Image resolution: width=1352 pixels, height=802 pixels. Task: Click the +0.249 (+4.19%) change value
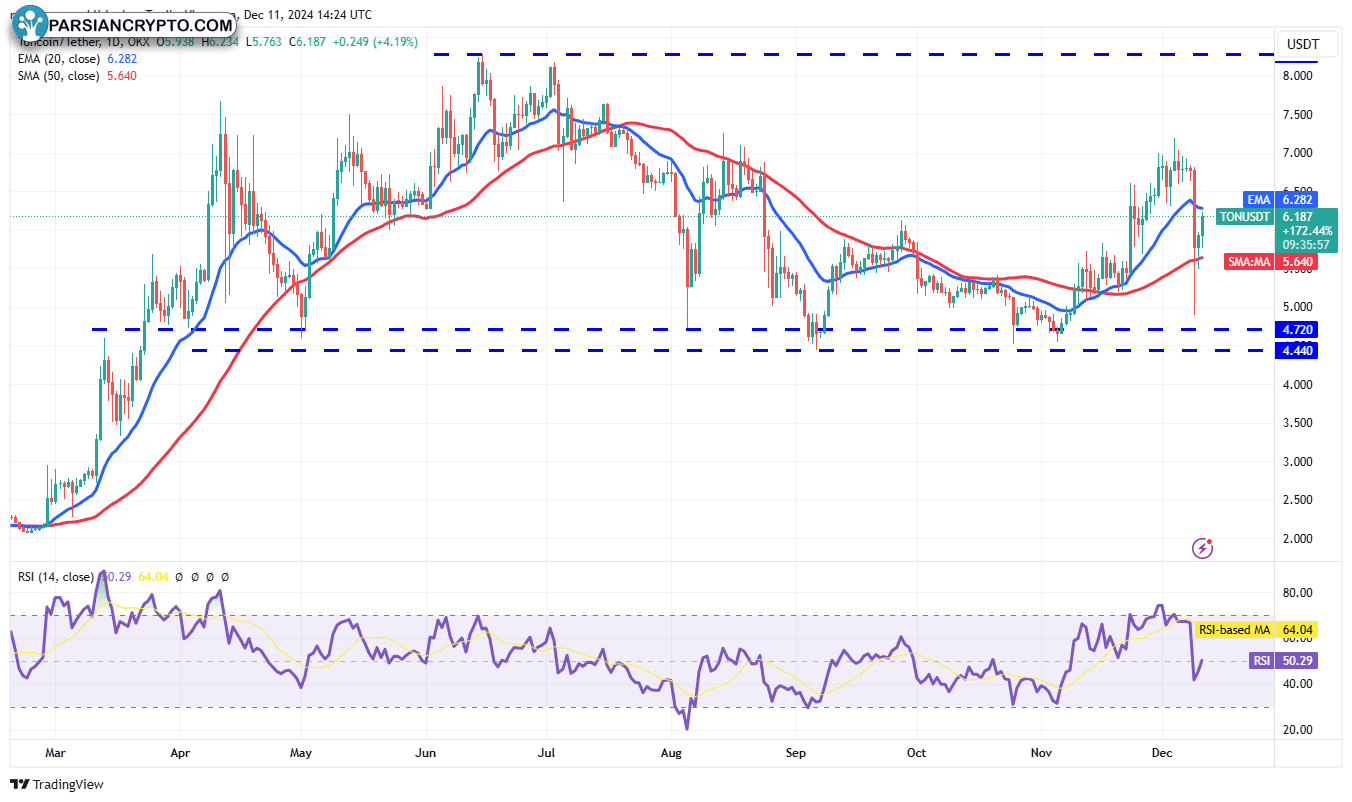click(374, 42)
